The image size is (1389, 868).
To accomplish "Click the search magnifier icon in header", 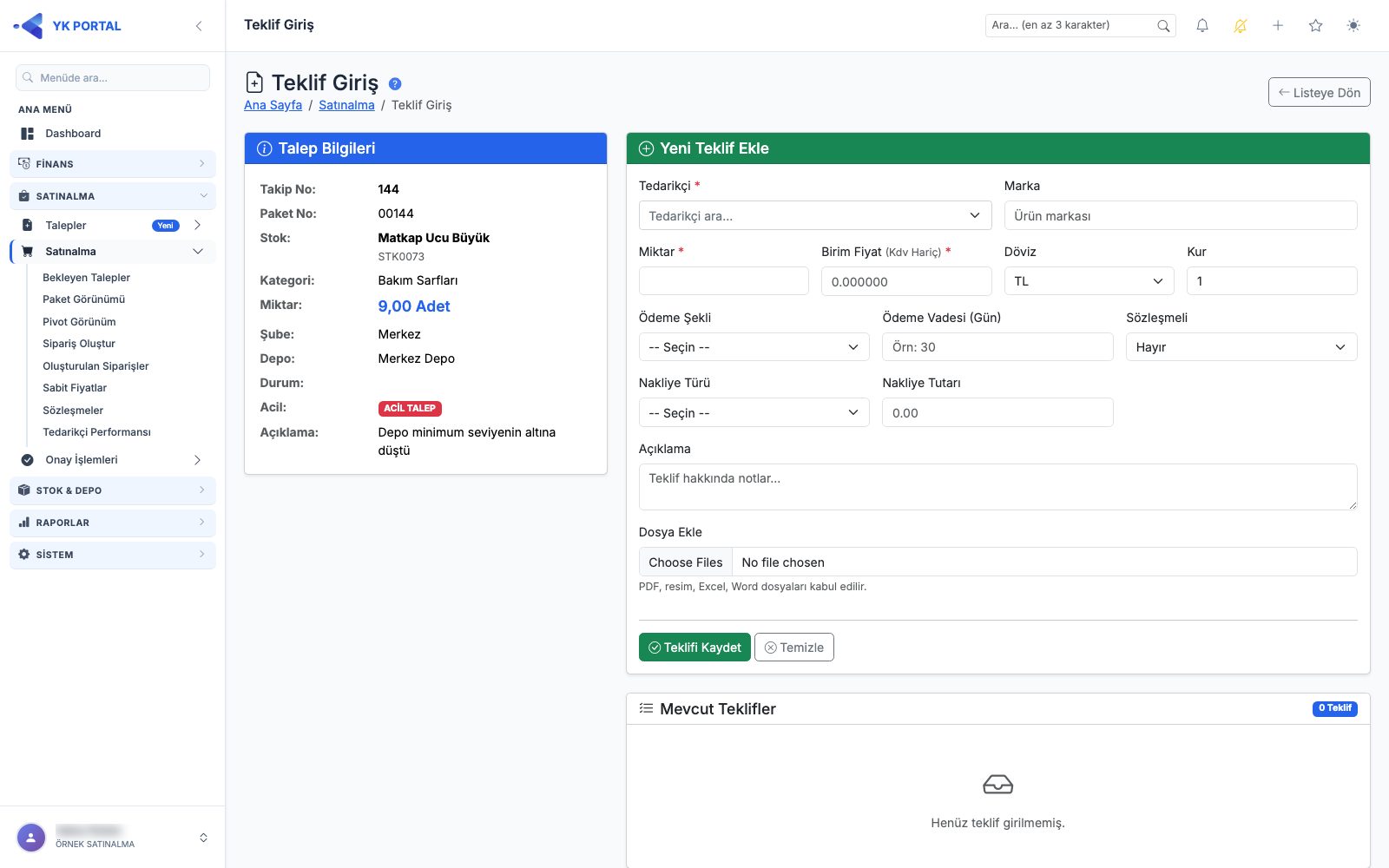I will click(1163, 26).
